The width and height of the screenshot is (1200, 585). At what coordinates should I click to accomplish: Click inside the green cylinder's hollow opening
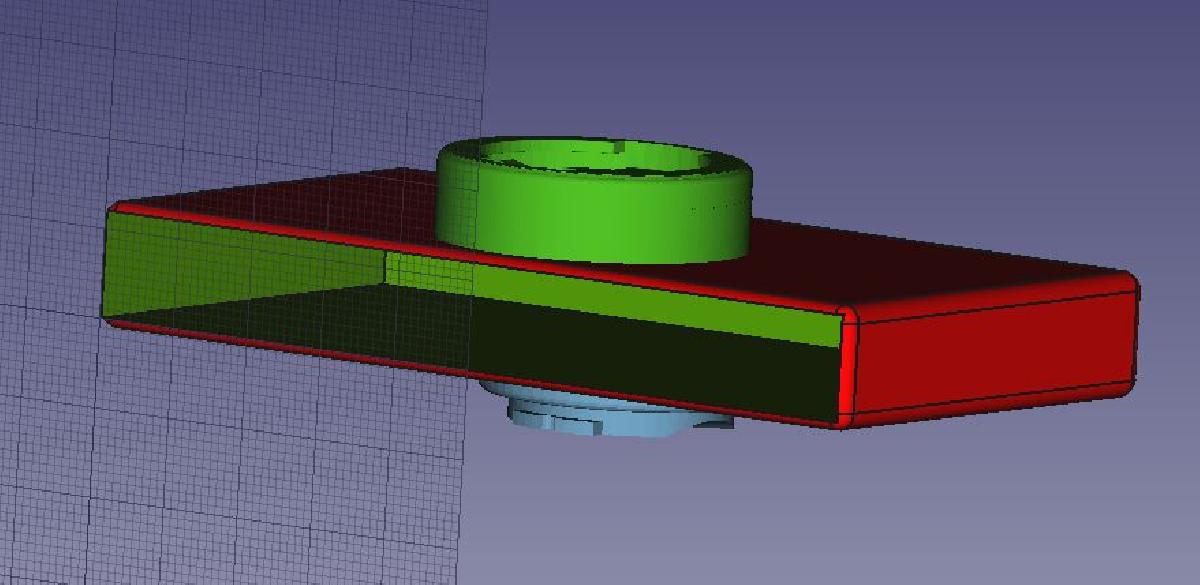pos(600,160)
